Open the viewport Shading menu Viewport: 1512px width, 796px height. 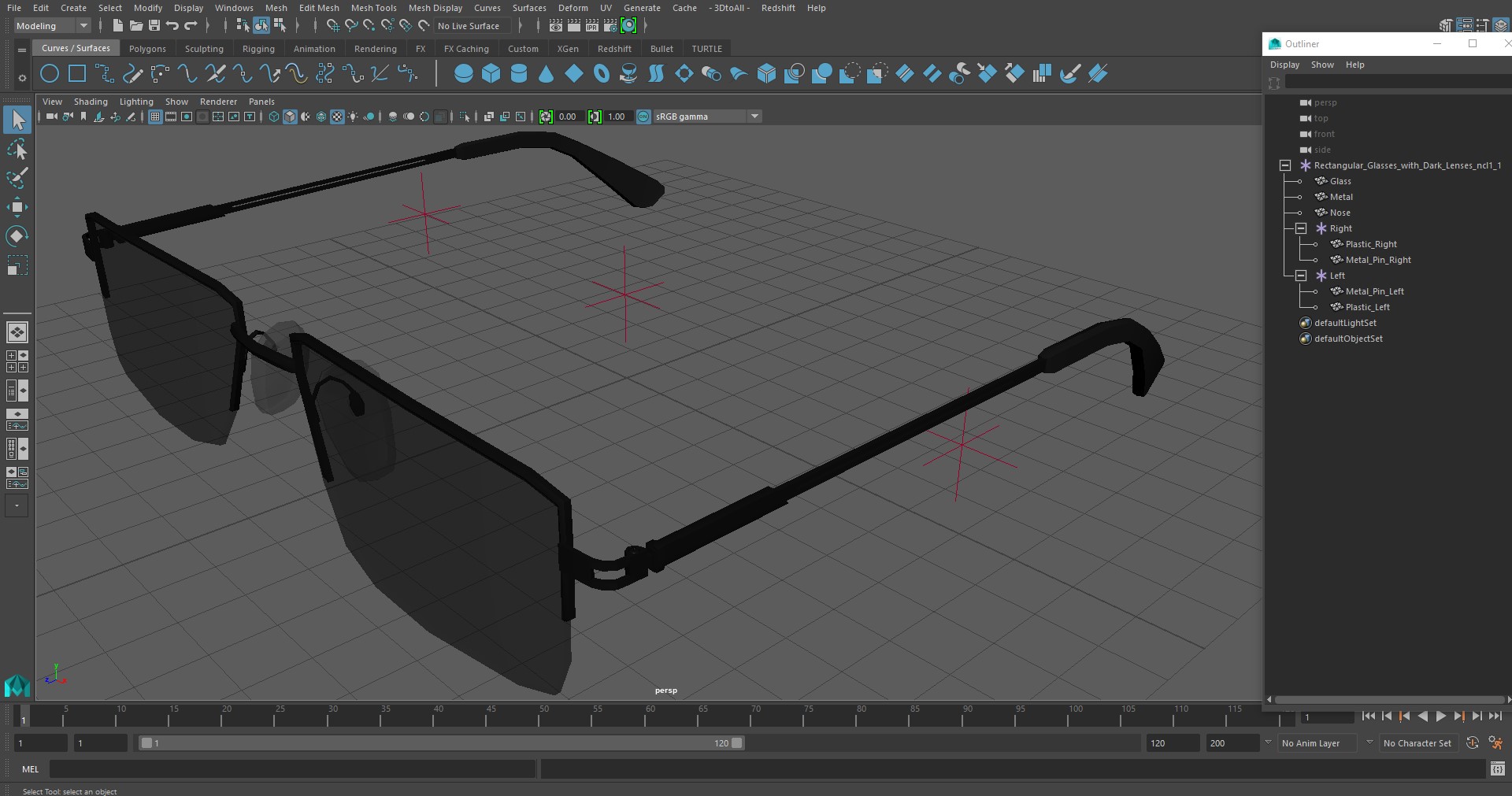click(91, 102)
